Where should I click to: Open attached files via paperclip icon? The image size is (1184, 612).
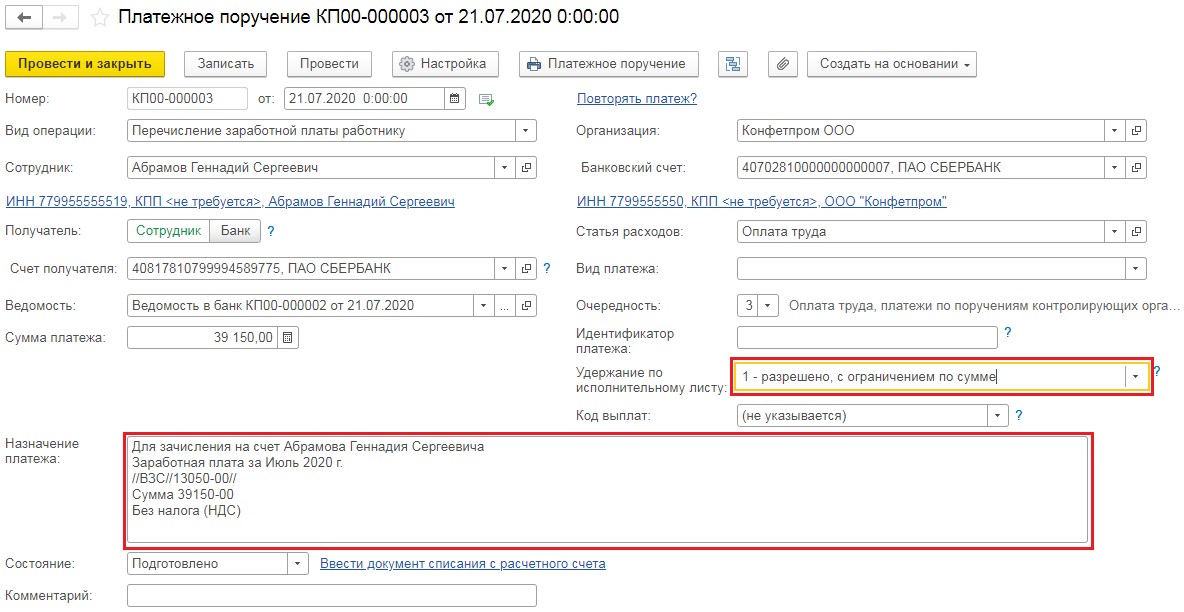[783, 64]
